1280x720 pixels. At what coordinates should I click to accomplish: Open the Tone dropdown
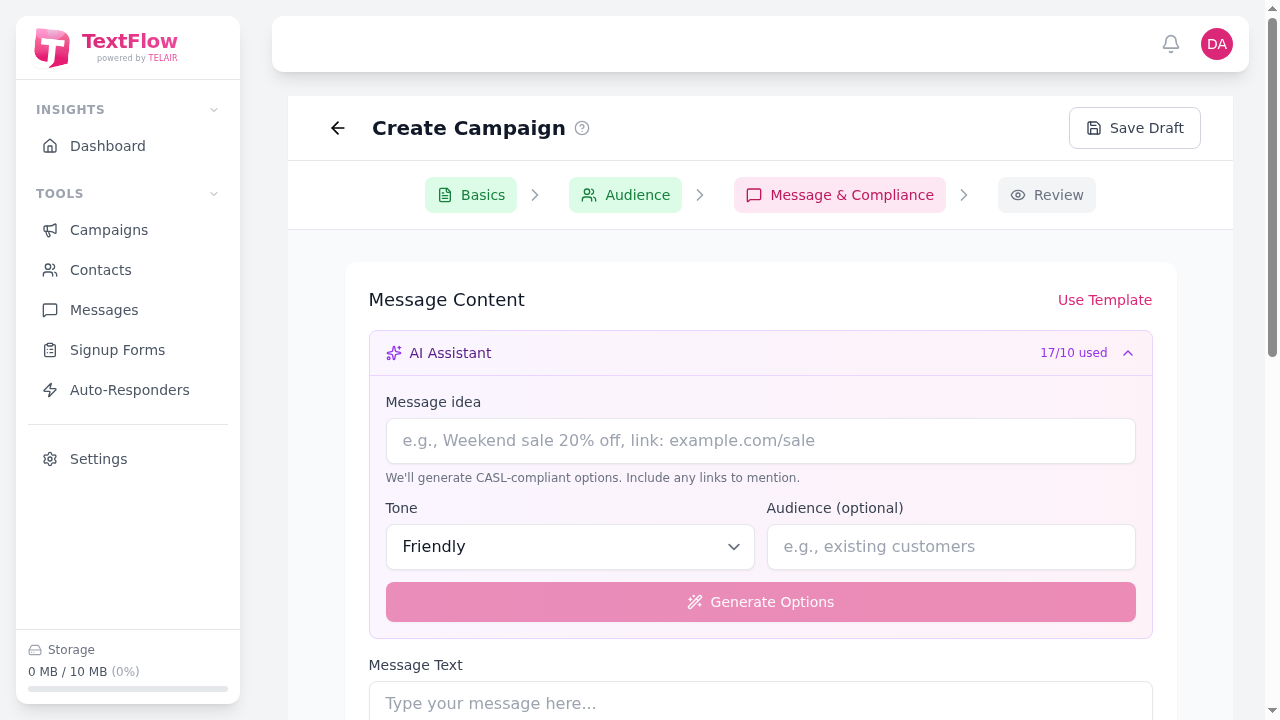[570, 547]
